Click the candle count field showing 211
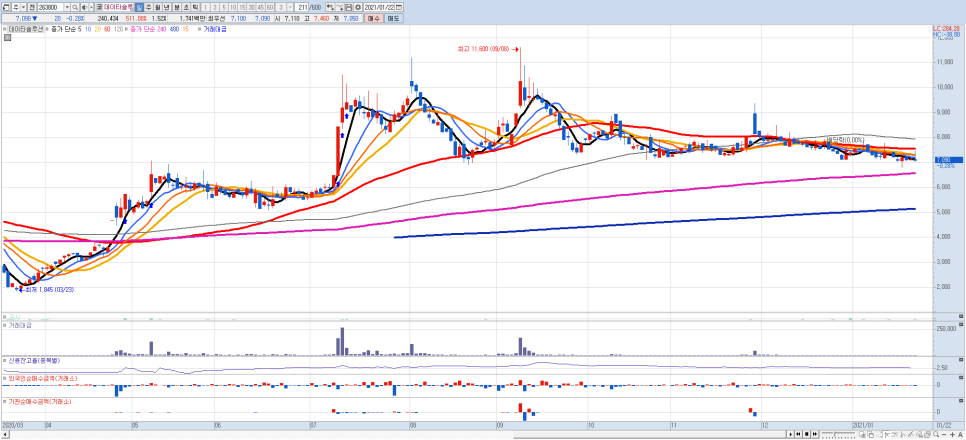 coord(301,7)
